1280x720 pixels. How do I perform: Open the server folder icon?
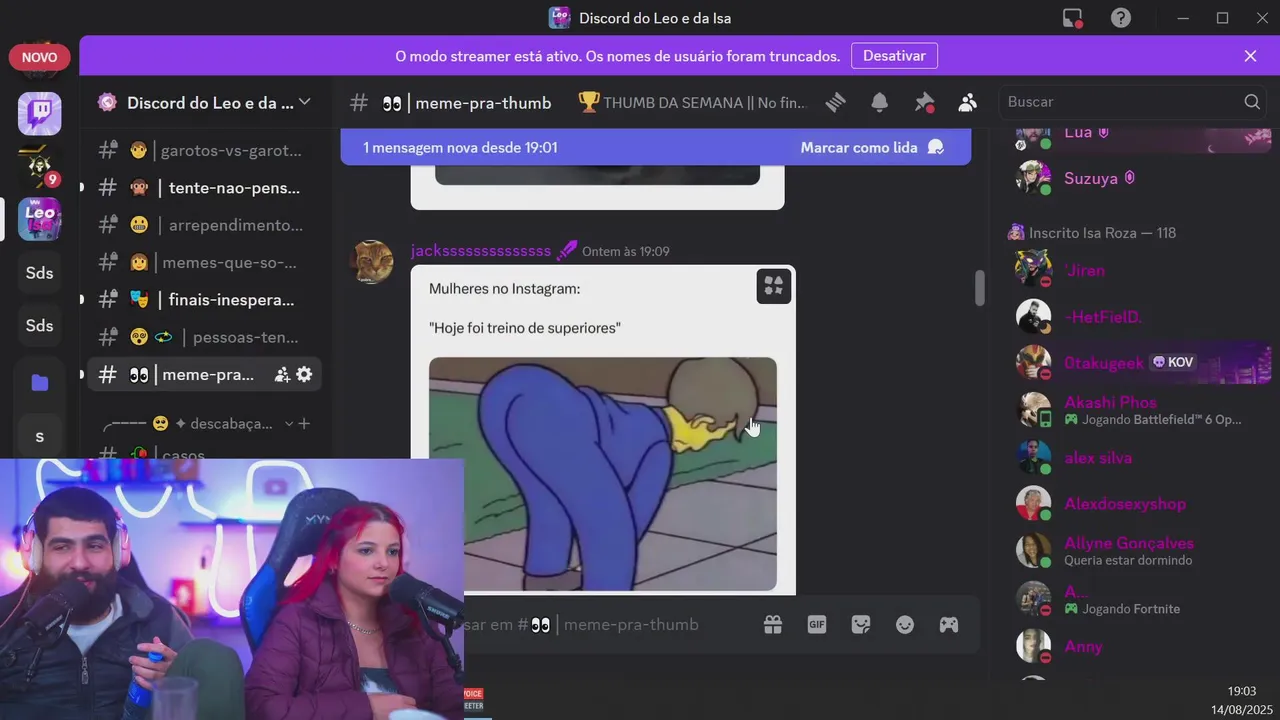[x=40, y=383]
